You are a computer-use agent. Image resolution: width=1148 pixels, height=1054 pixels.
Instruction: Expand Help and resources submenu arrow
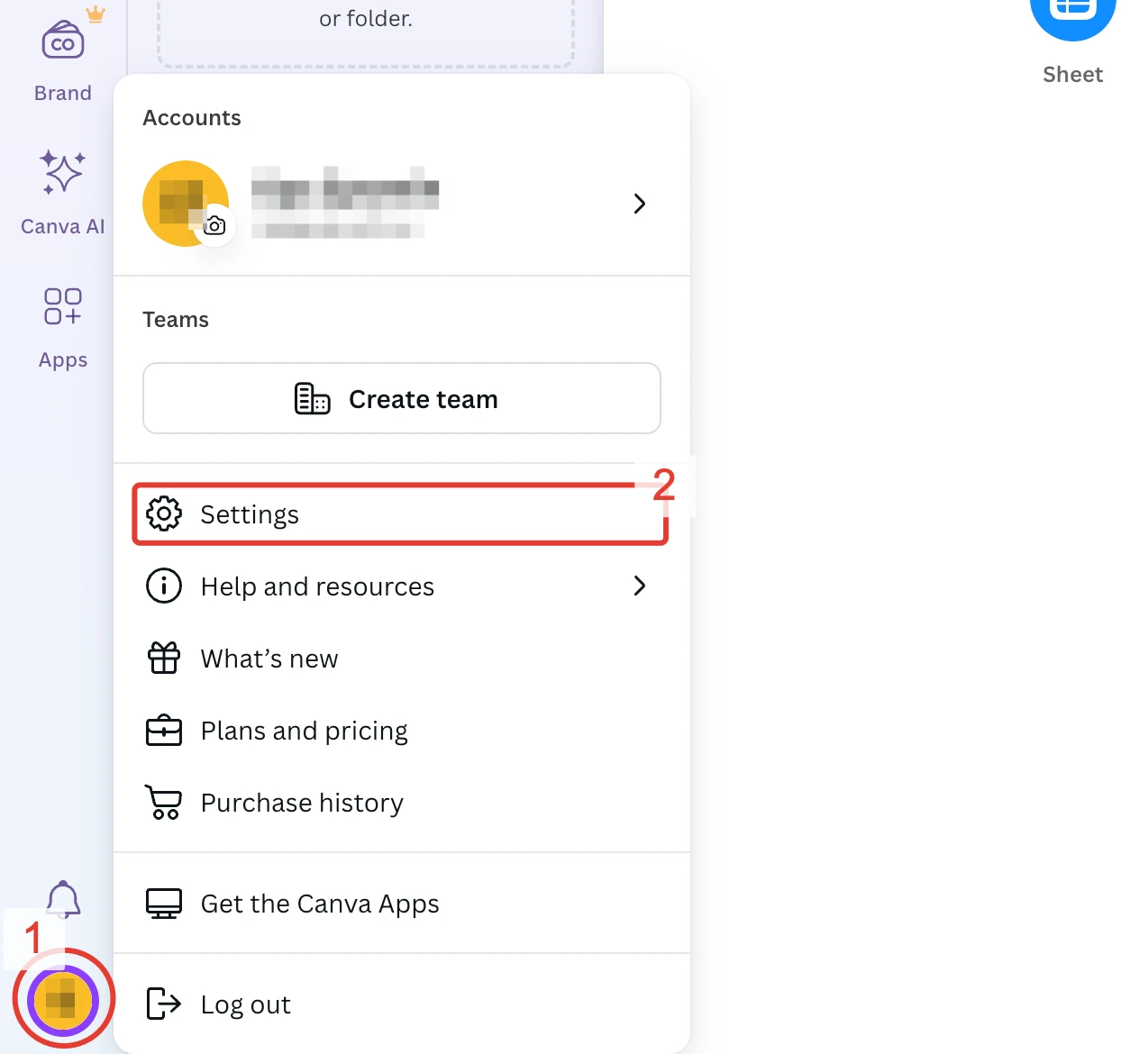tap(640, 586)
